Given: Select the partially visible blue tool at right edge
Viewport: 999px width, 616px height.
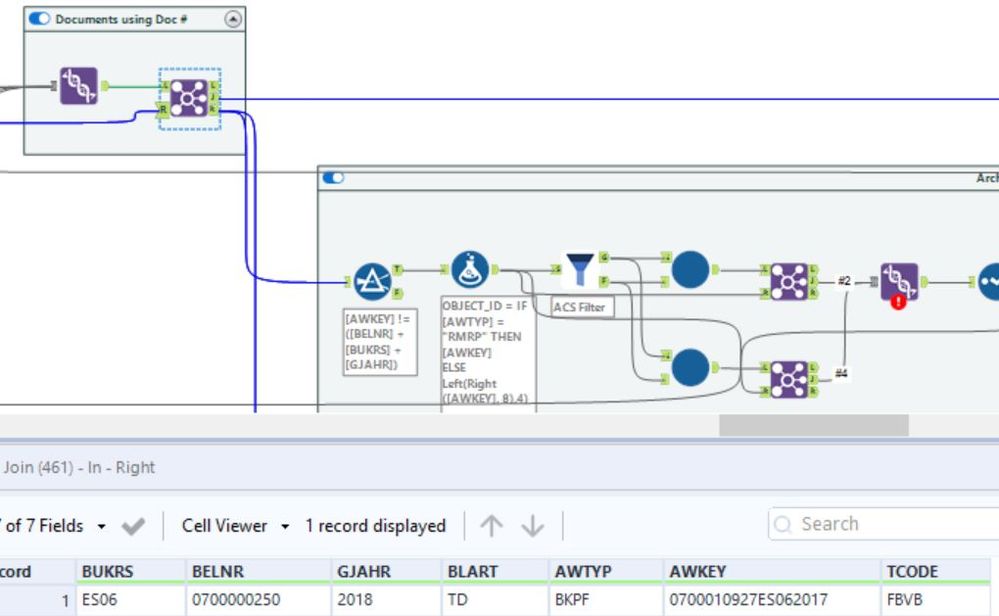Looking at the screenshot, I should (x=989, y=282).
